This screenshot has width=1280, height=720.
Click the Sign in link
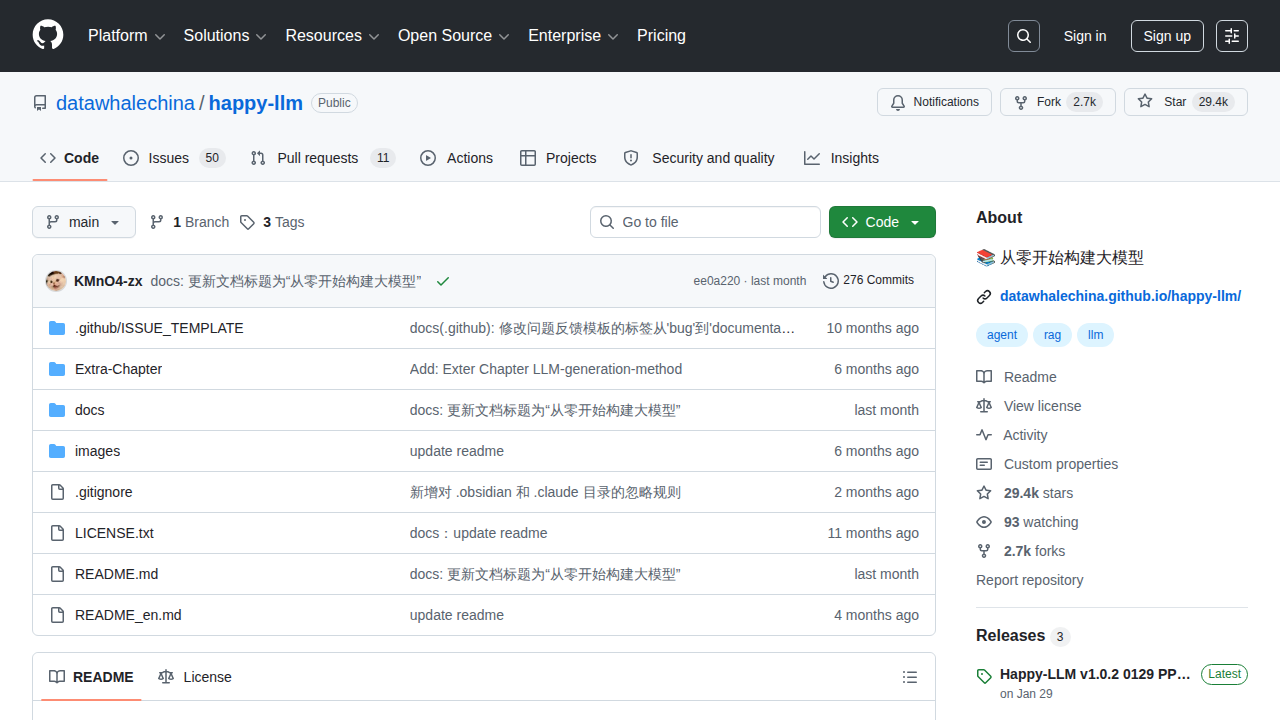coord(1085,36)
